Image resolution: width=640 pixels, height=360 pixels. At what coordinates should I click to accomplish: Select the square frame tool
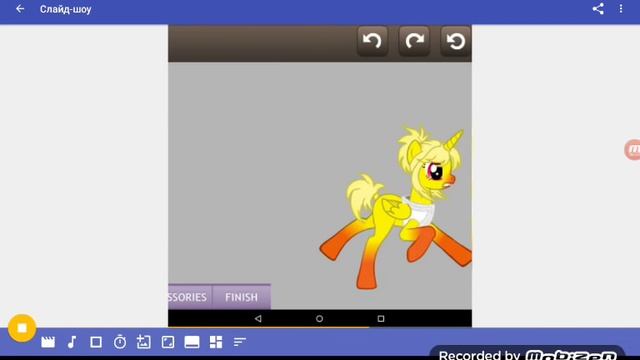tap(96, 342)
